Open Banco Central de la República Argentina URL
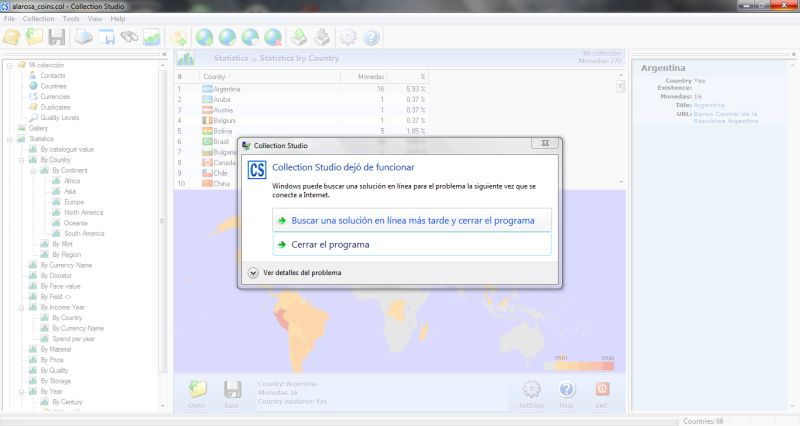800x426 pixels. (x=726, y=117)
